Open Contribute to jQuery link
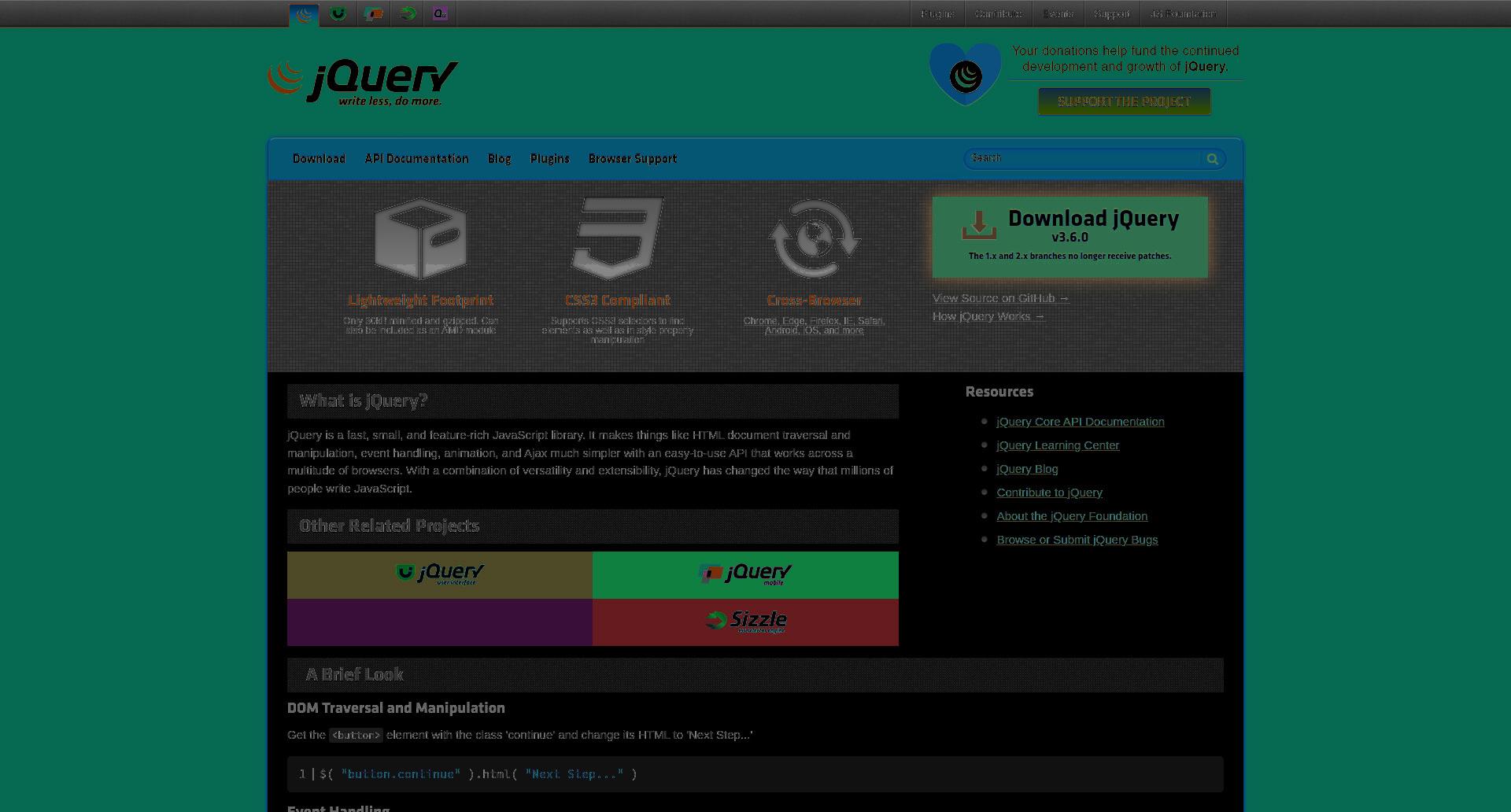Viewport: 1511px width, 812px height. coord(1049,493)
